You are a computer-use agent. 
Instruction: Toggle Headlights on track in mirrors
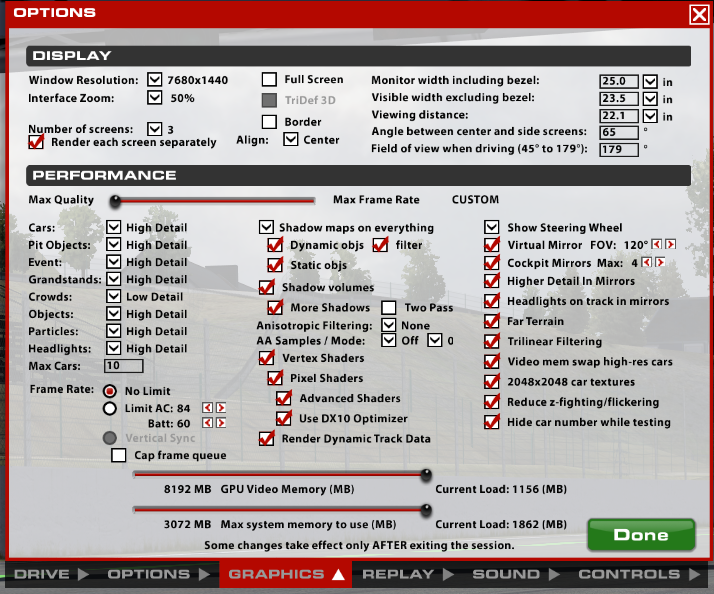click(492, 301)
